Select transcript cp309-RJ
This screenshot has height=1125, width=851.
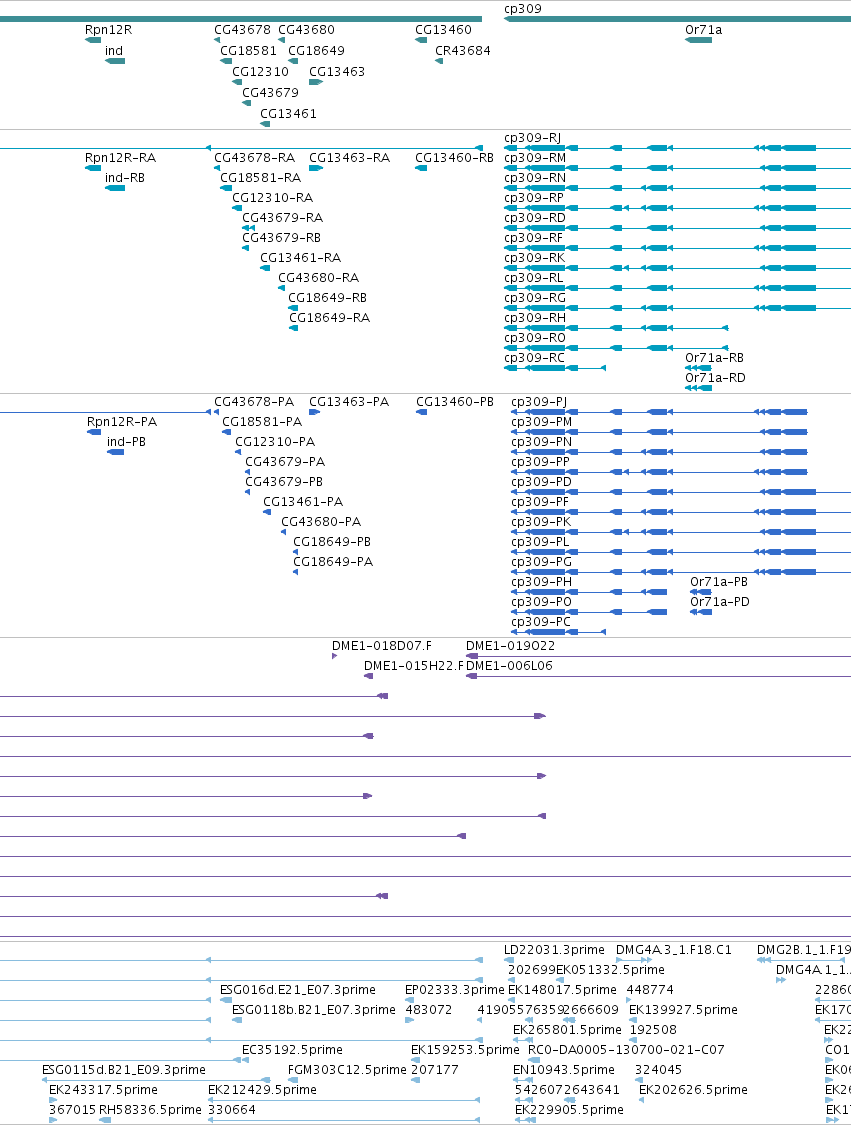(532, 138)
